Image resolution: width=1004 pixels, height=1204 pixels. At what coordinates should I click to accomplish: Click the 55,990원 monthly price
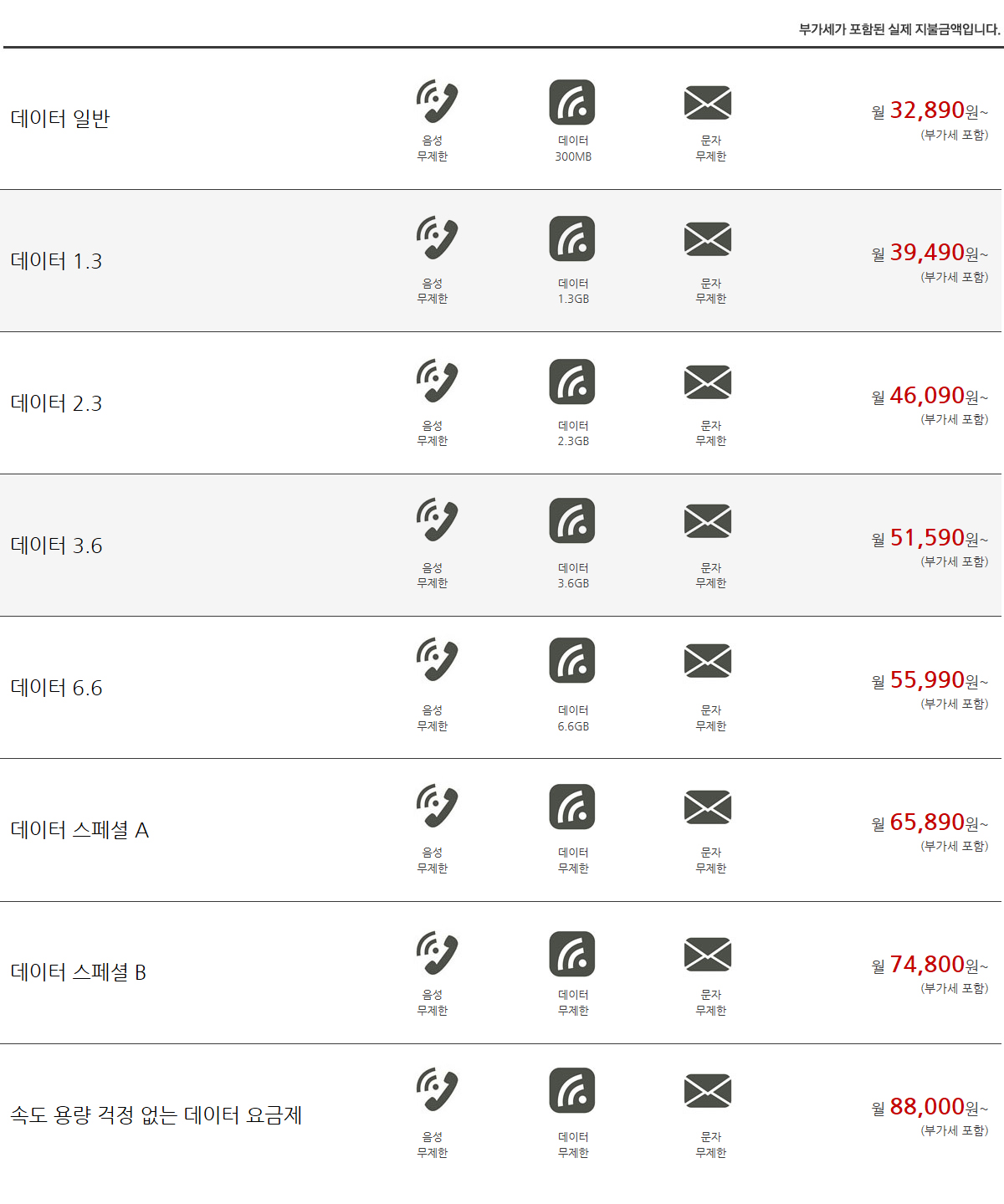coord(929,680)
